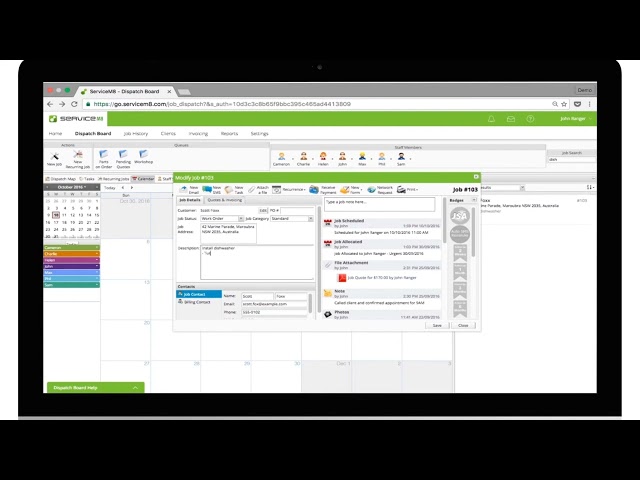Open John Ranger account menu
This screenshot has height=480, width=640.
[x=575, y=119]
